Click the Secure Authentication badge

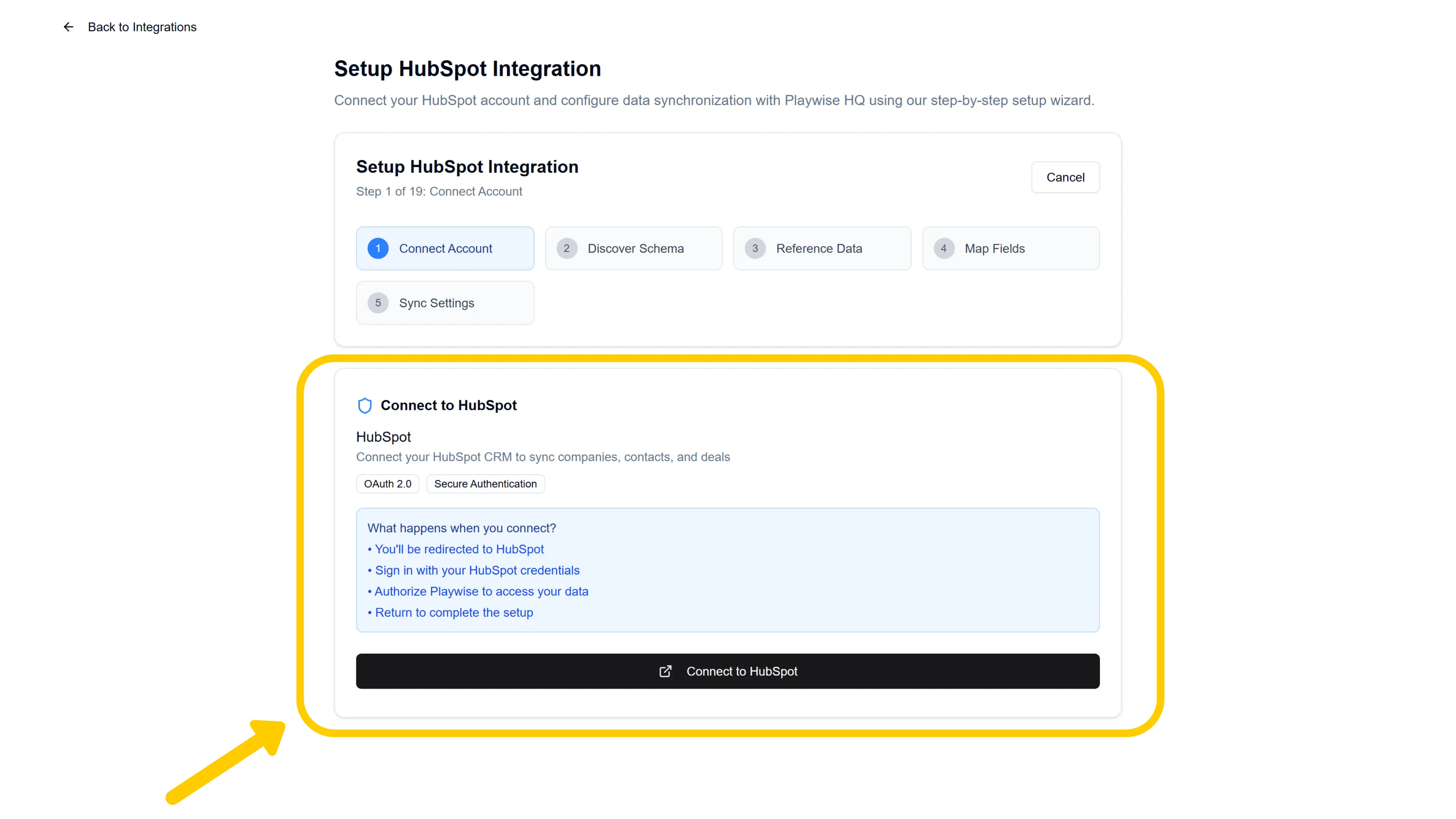click(x=485, y=484)
